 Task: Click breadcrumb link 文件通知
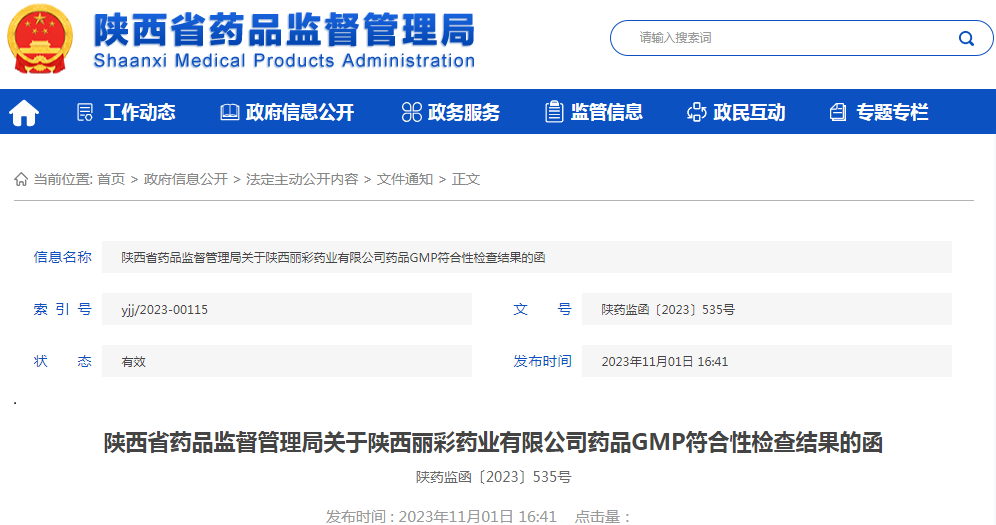(405, 180)
